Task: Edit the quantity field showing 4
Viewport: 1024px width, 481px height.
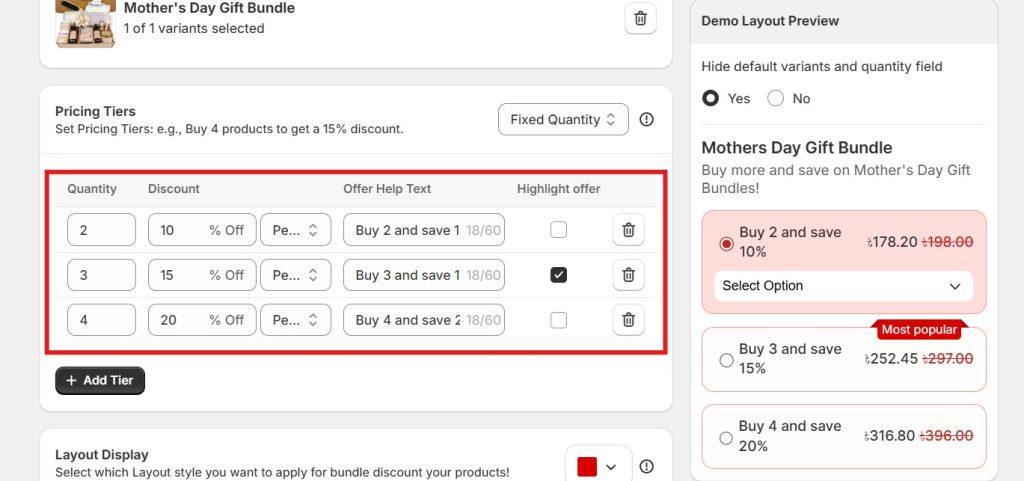Action: [101, 320]
